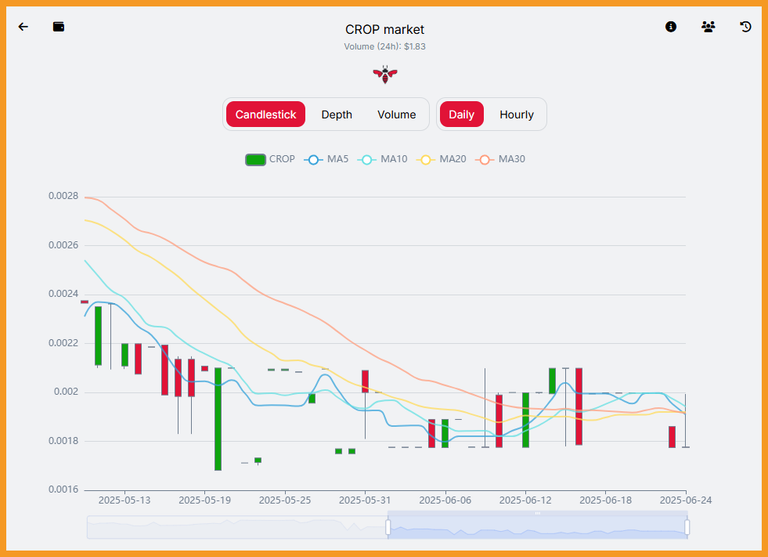The image size is (768, 557).
Task: Click the 2025-05-13 date axis label
Action: tap(124, 500)
